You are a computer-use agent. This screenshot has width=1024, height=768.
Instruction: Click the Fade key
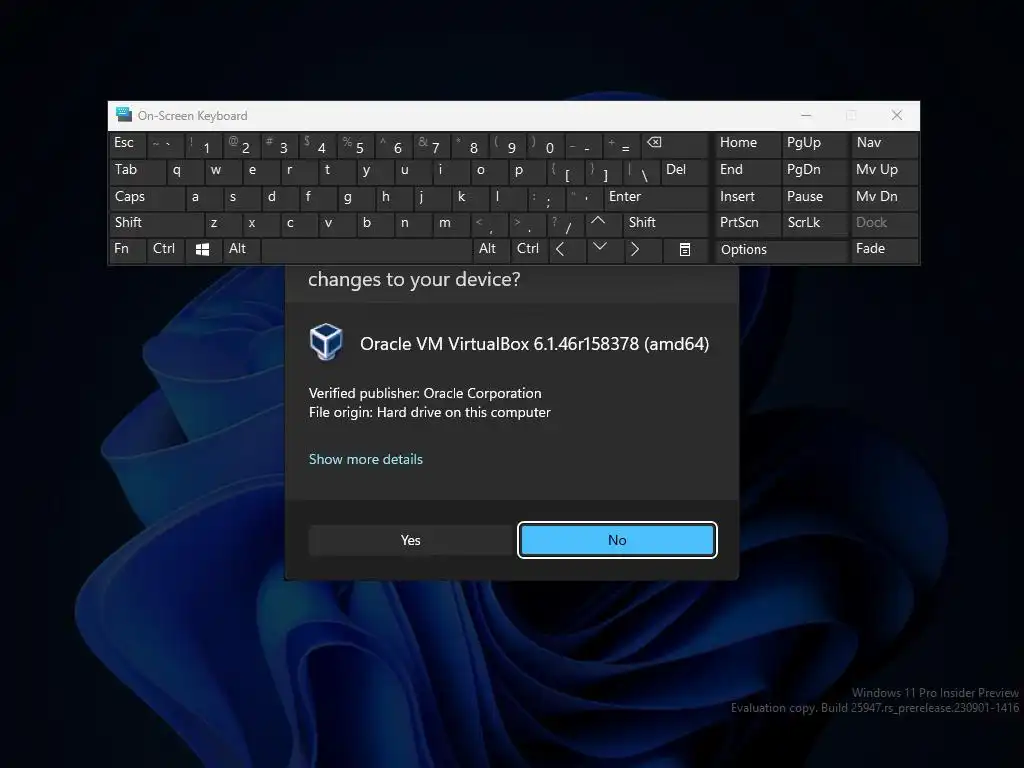(x=884, y=249)
